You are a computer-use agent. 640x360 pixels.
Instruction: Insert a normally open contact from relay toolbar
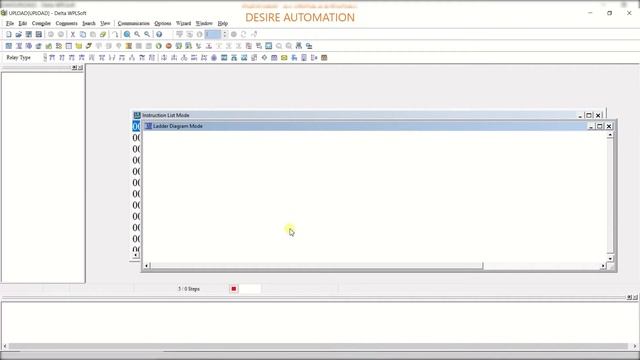pos(52,58)
